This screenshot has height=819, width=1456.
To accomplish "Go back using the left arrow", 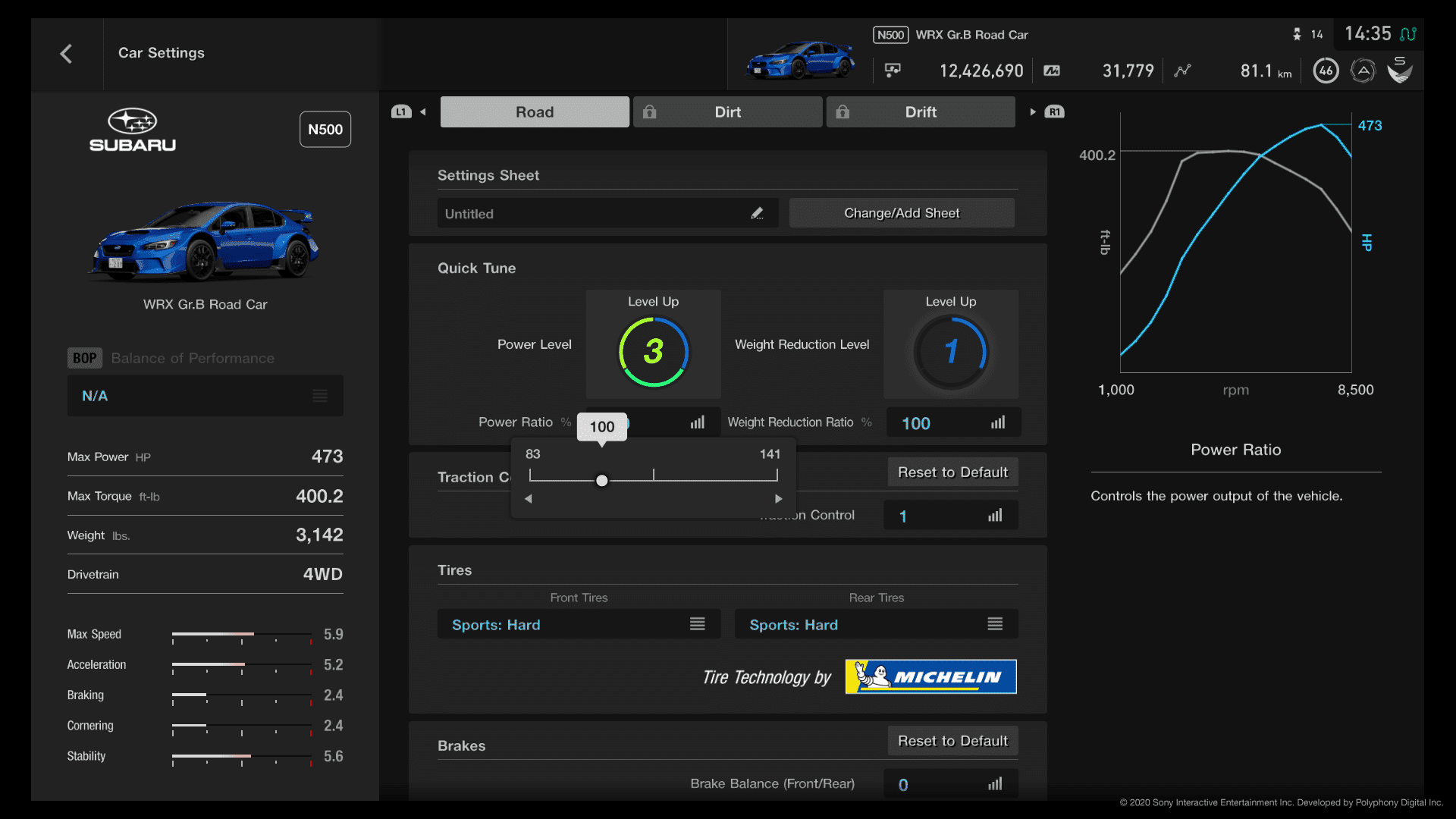I will click(66, 54).
